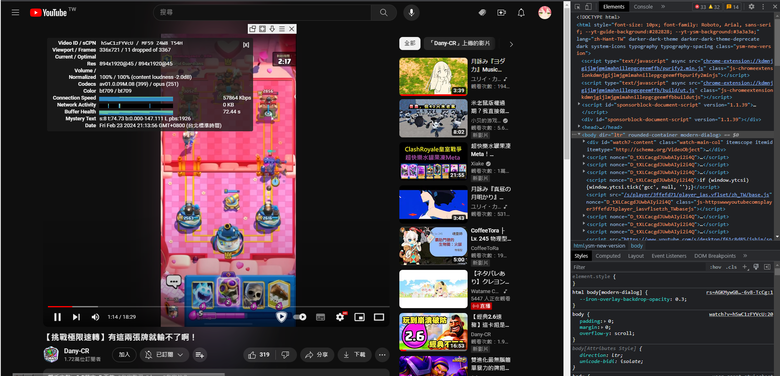Image resolution: width=780 pixels, height=376 pixels.
Task: Switch to DevTools Console tab
Action: (643, 6)
